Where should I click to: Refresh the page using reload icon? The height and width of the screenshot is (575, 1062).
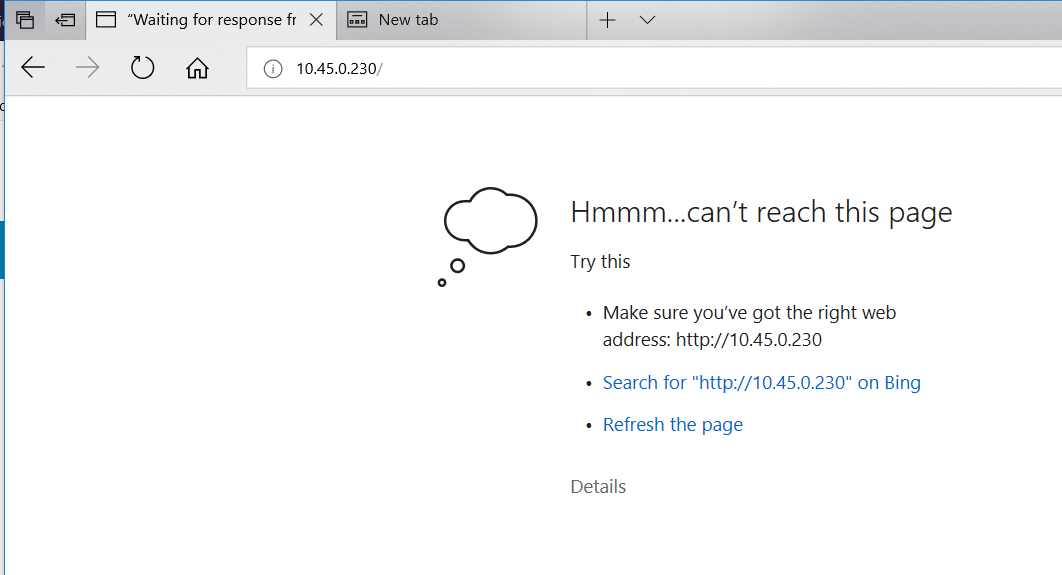142,68
